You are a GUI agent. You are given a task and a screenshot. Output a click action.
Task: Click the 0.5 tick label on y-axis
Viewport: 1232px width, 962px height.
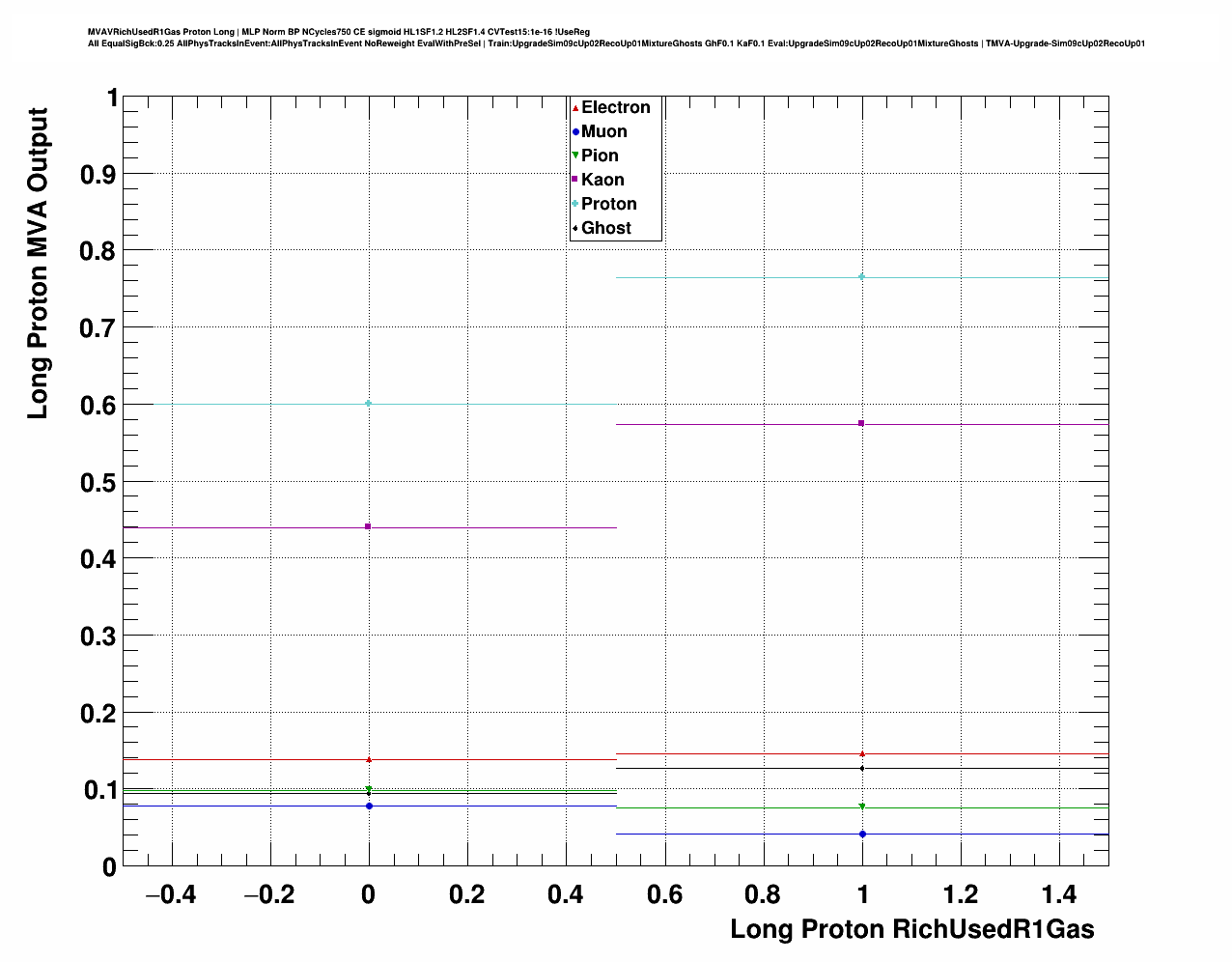point(98,482)
